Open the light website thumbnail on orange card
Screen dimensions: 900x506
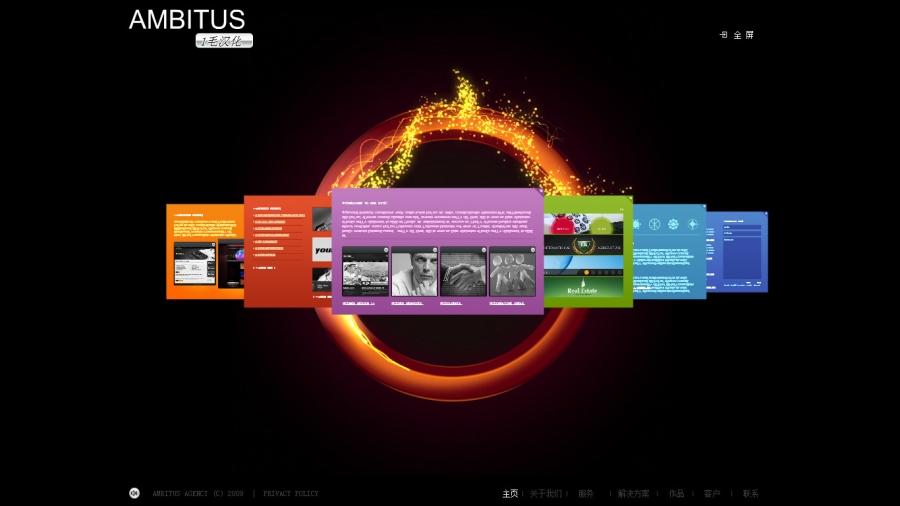[x=195, y=263]
